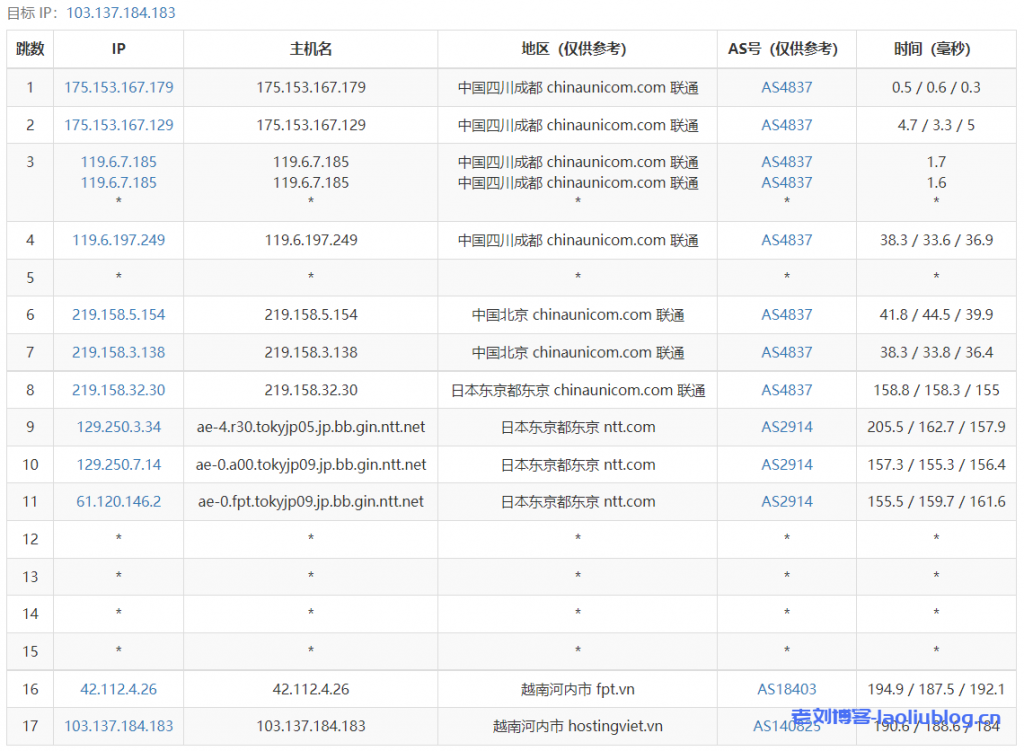Open the blue 219.158.32.30 IP link
Screen dimensions: 1024x751
[118, 390]
